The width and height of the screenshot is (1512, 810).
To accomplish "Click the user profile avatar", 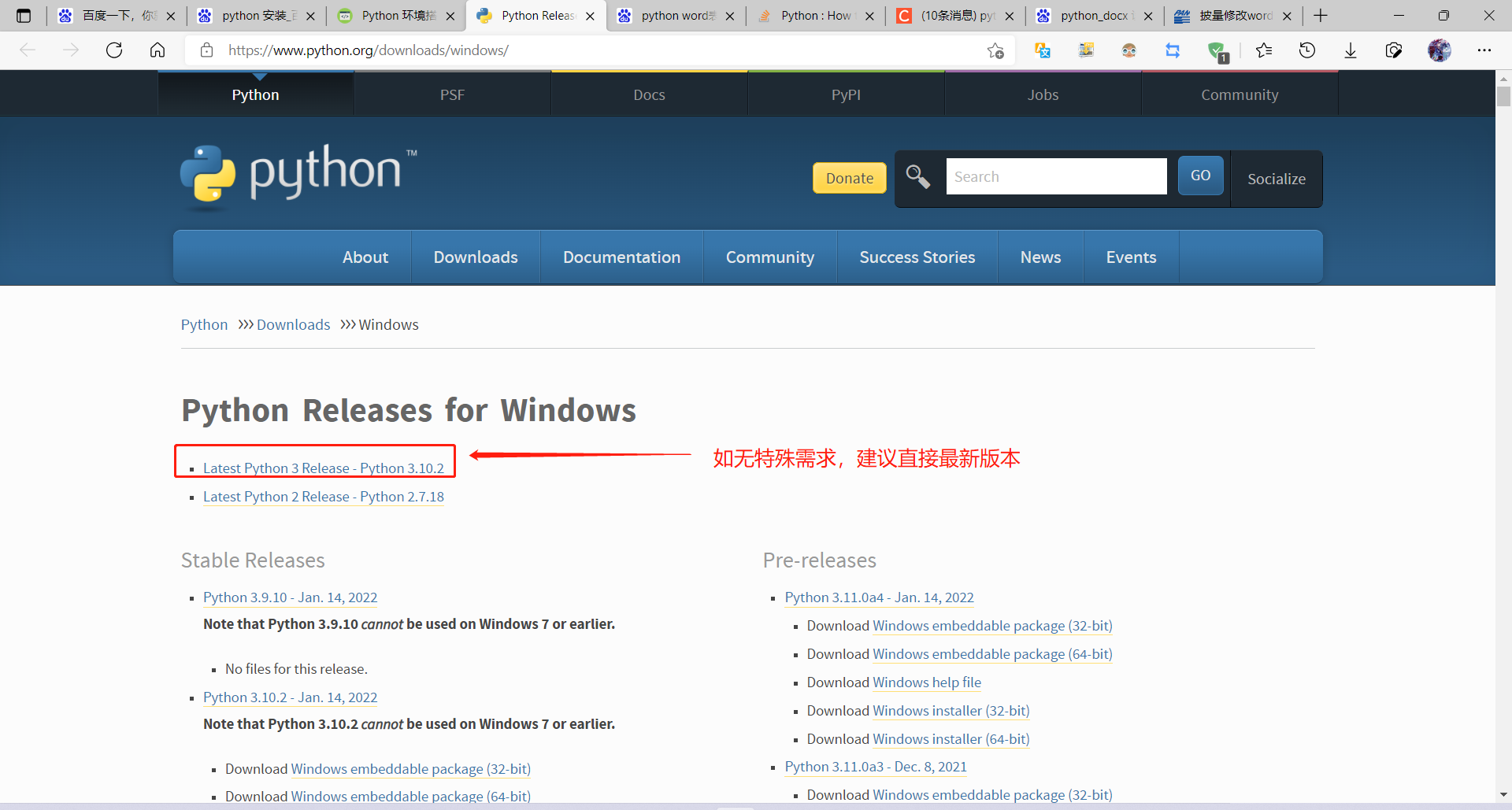I will click(1440, 50).
